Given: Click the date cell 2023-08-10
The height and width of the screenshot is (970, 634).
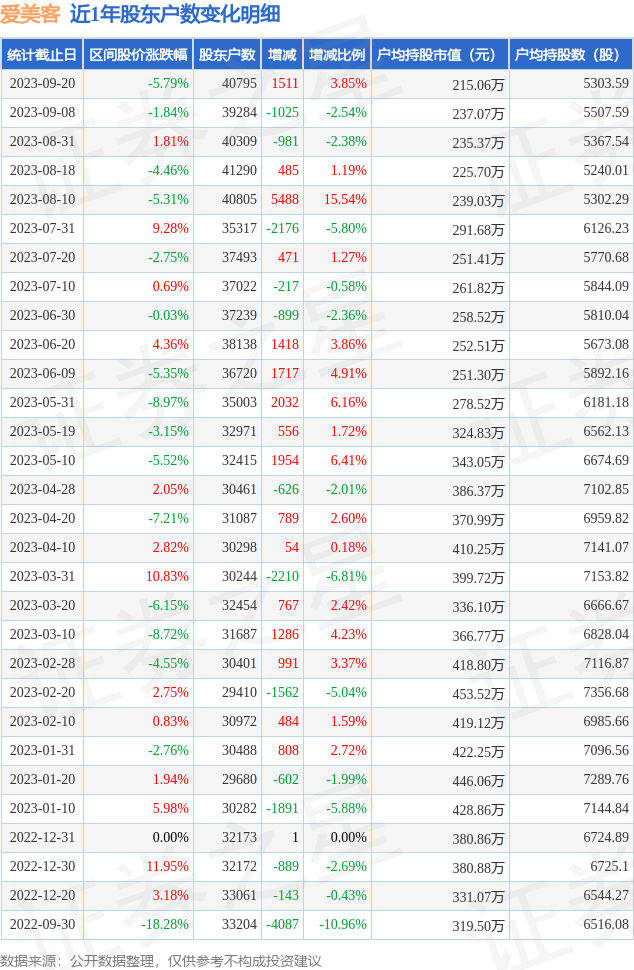Looking at the screenshot, I should [42, 199].
